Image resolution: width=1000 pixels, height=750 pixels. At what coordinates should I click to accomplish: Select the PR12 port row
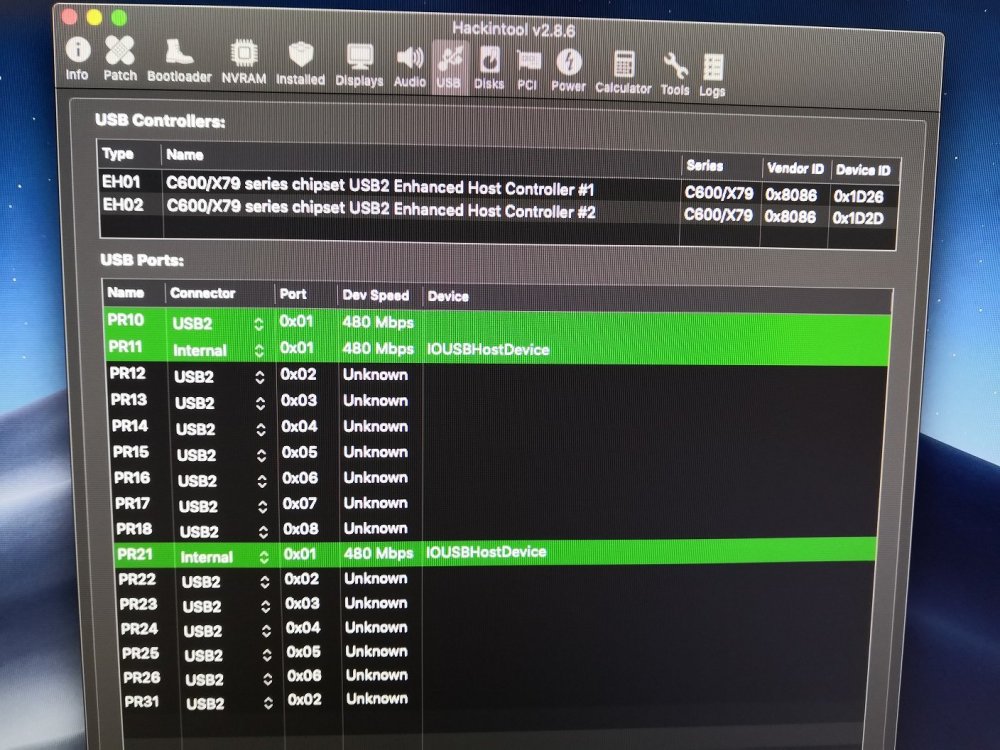point(496,375)
